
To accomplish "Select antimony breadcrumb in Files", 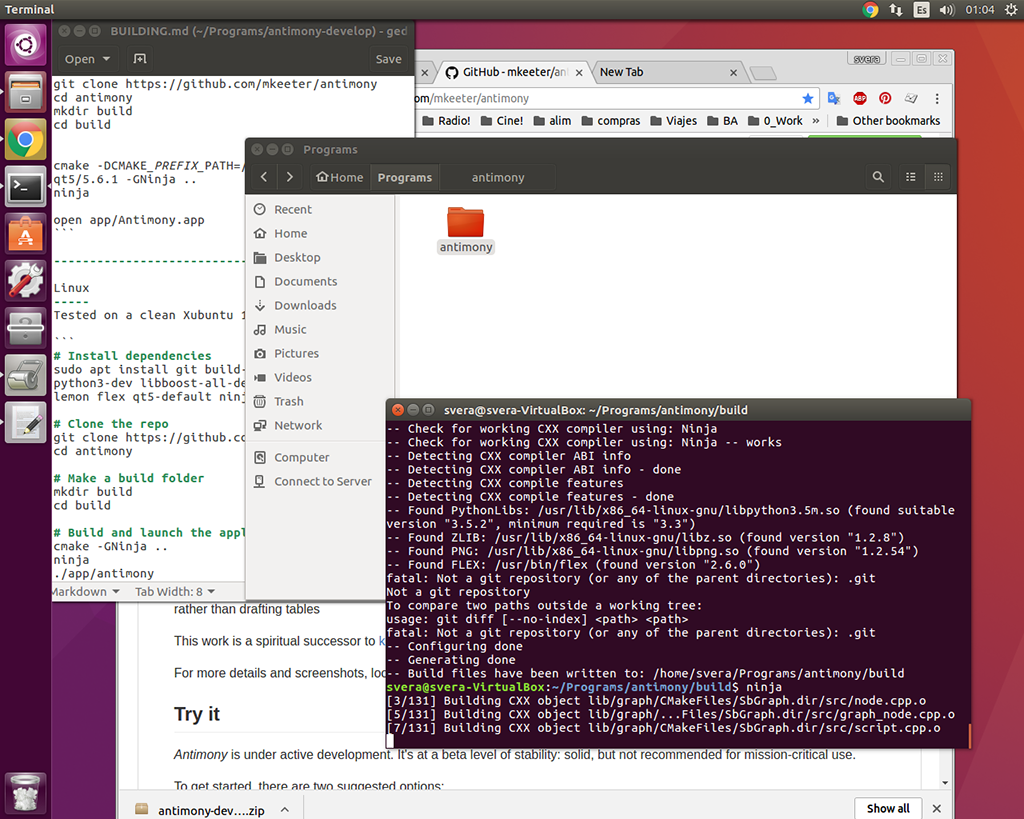I will pos(498,177).
